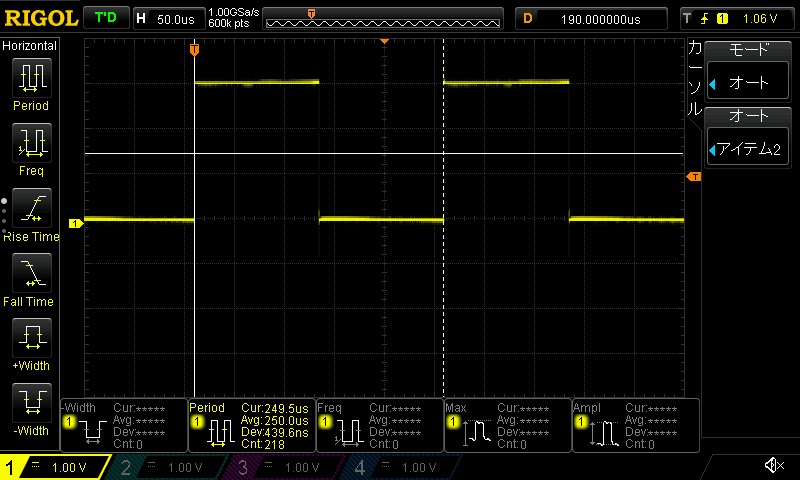
Task: Select the +Width measurement icon
Action: pos(31,337)
